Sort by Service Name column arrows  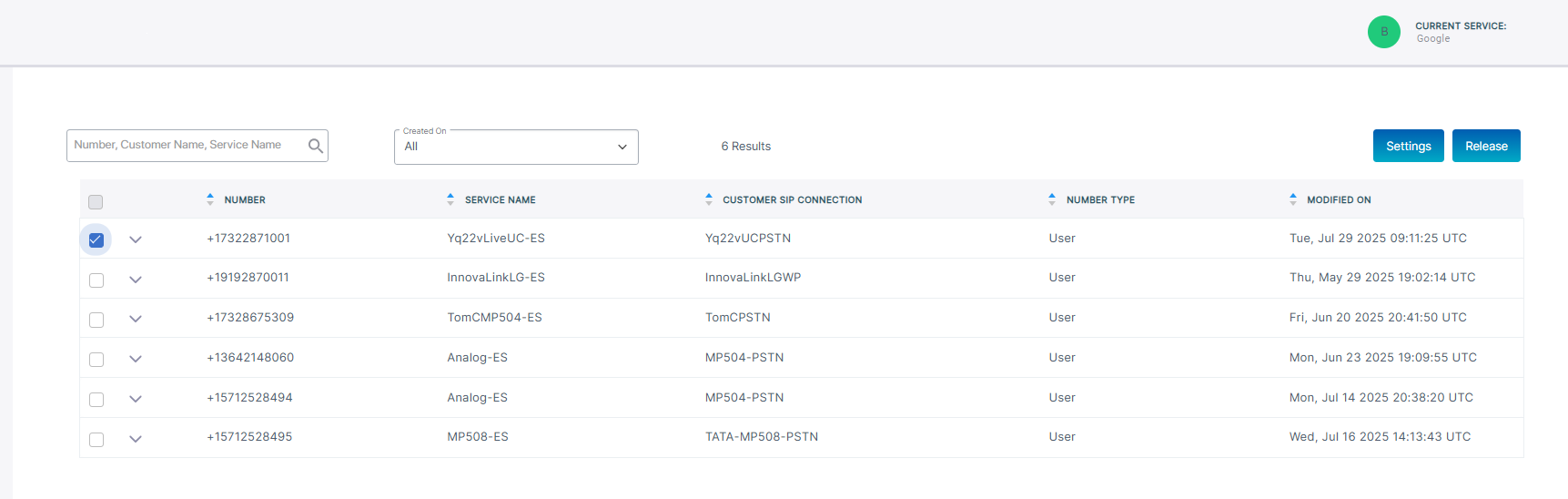click(450, 199)
